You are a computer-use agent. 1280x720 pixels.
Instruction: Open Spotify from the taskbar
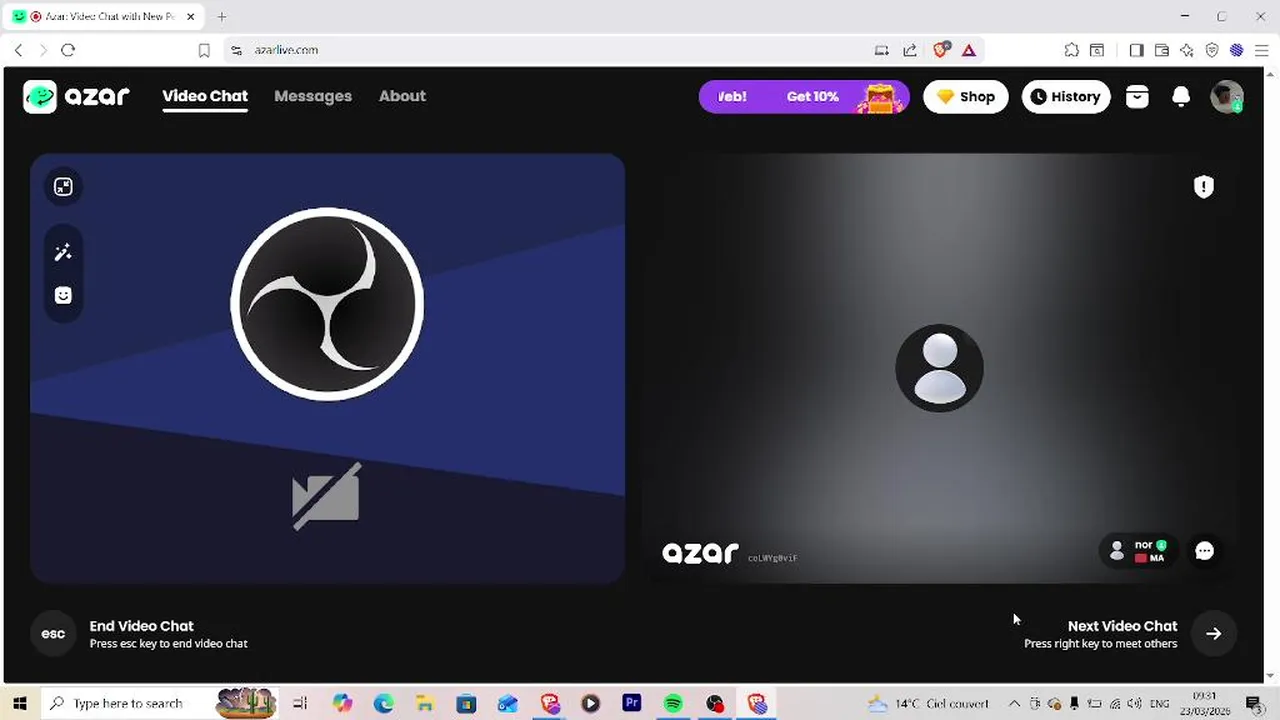coord(673,703)
